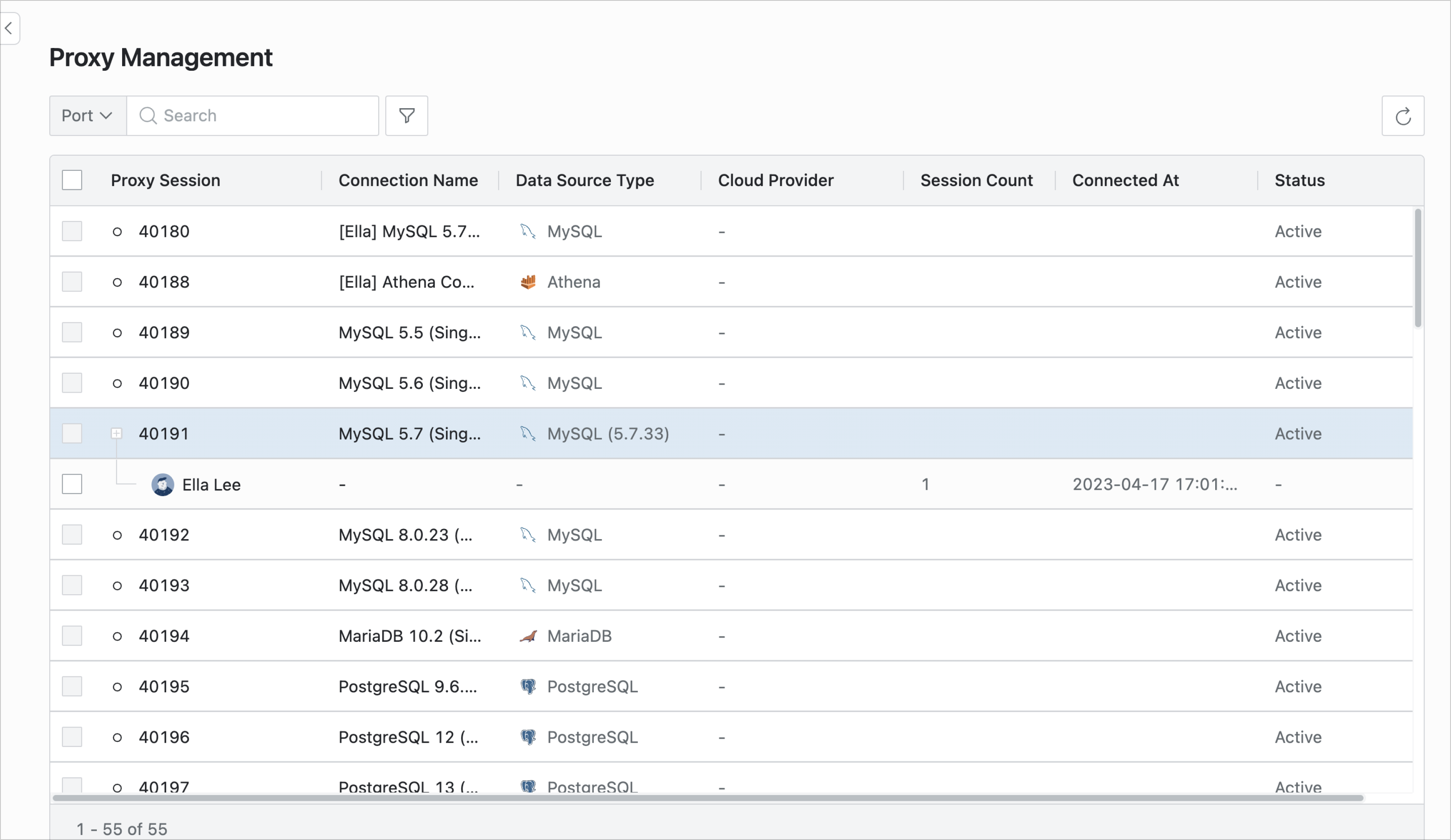Sort by Session Count column header
The height and width of the screenshot is (840, 1451).
976,180
